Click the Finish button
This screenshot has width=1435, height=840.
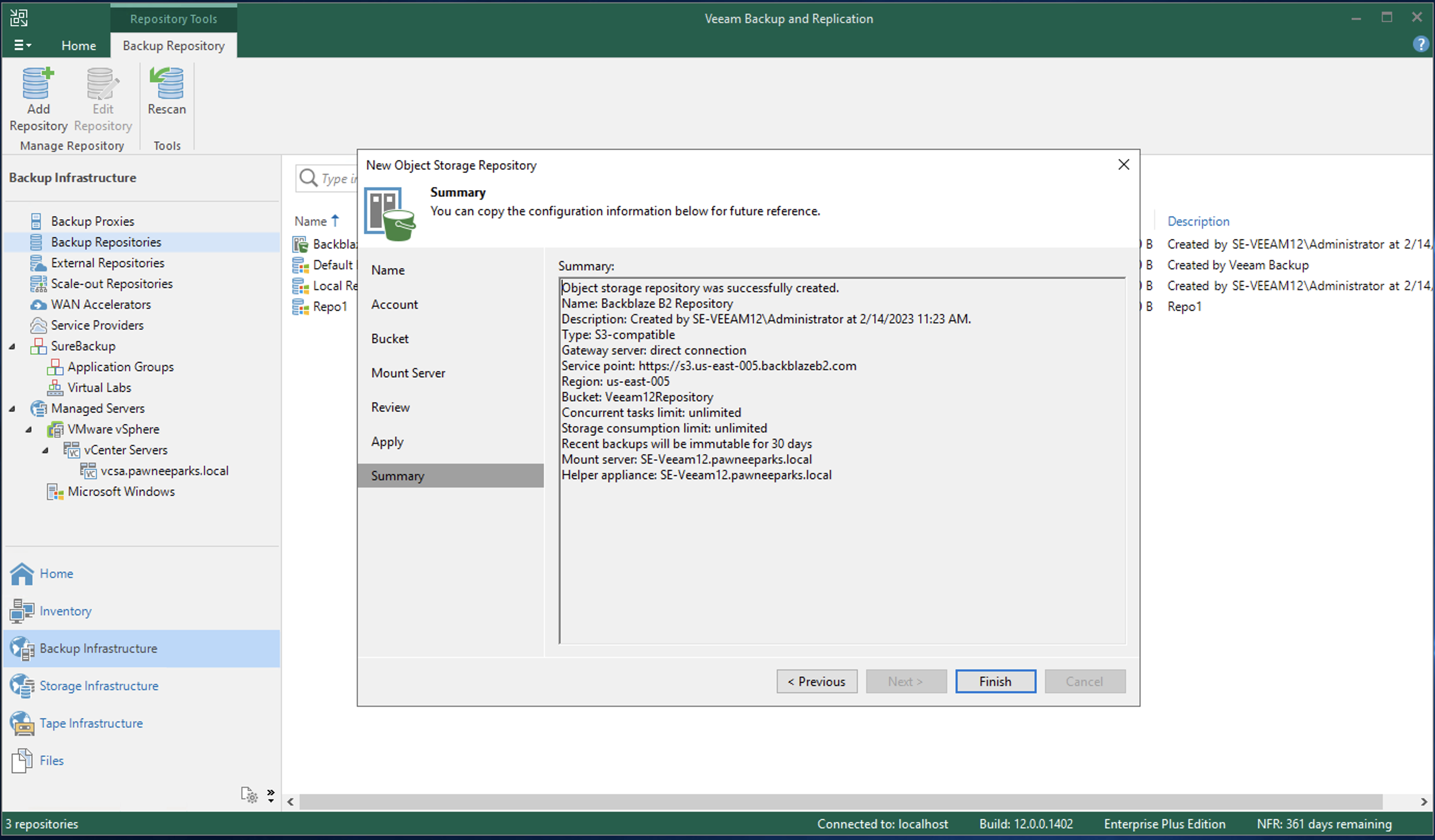point(995,681)
